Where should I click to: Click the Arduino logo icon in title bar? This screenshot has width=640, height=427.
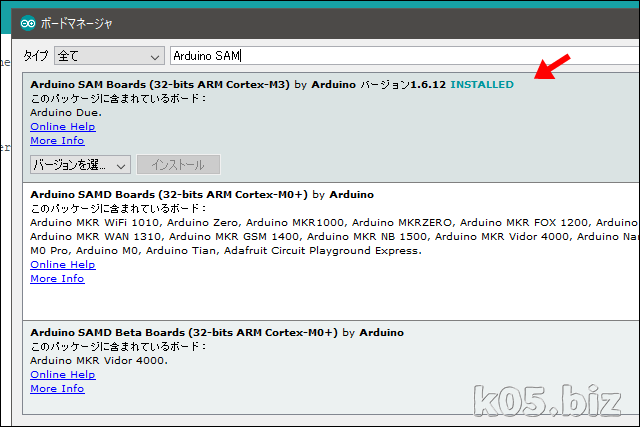coord(28,23)
